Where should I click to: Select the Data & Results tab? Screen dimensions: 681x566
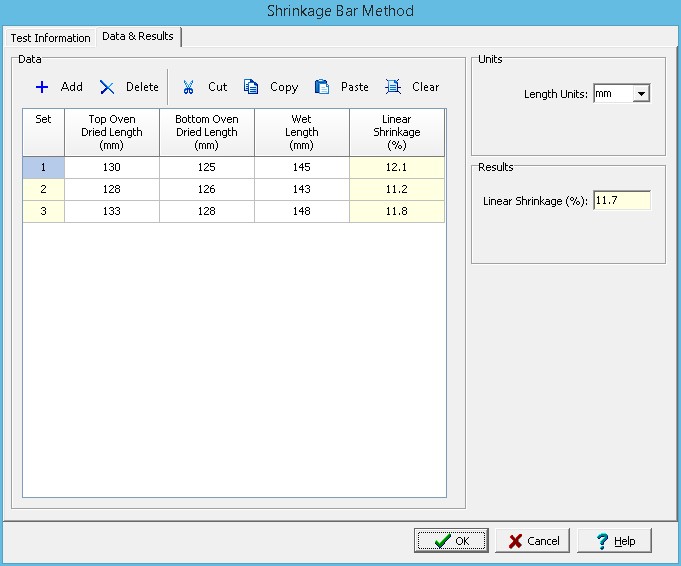pyautogui.click(x=137, y=37)
